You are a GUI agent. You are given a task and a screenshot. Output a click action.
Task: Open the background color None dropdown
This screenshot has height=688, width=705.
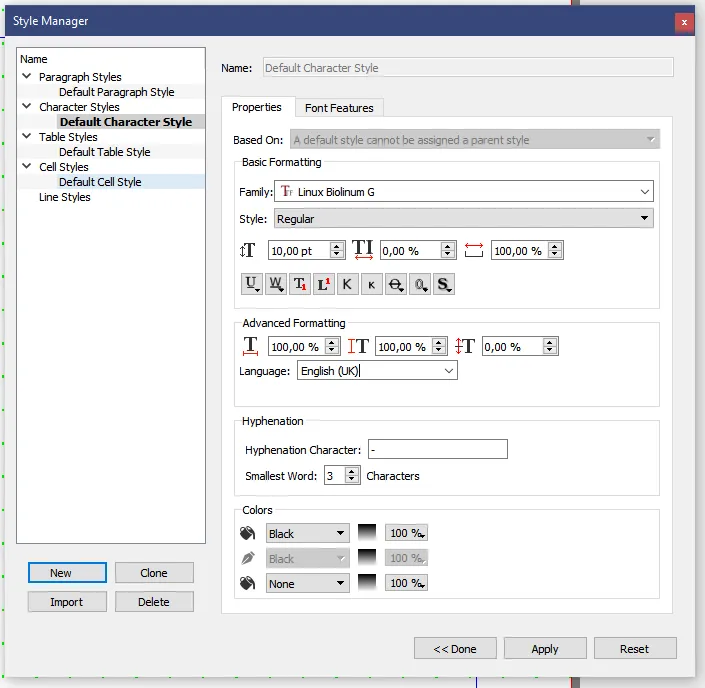pyautogui.click(x=308, y=584)
